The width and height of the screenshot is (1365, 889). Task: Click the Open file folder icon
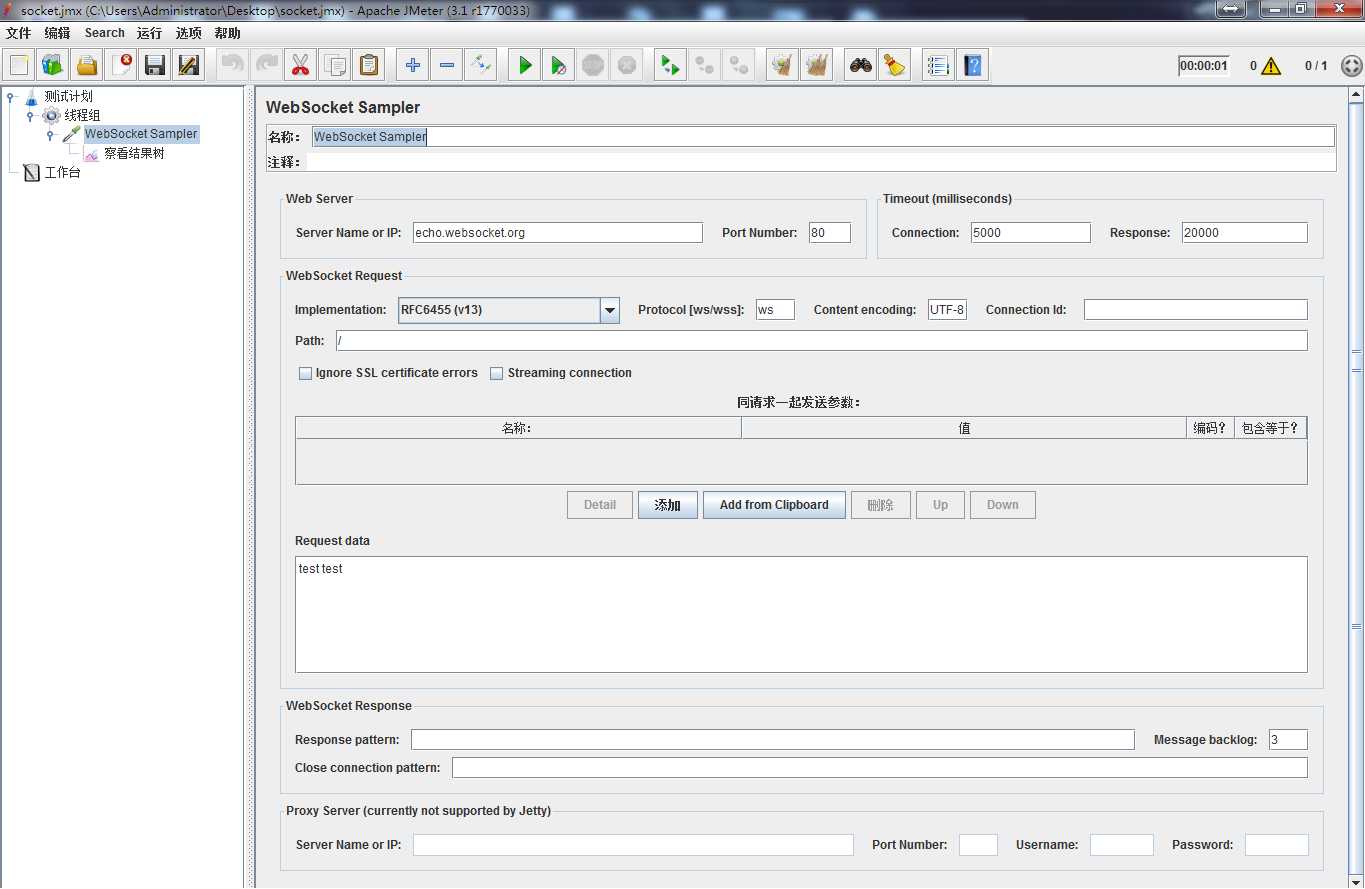pos(87,66)
